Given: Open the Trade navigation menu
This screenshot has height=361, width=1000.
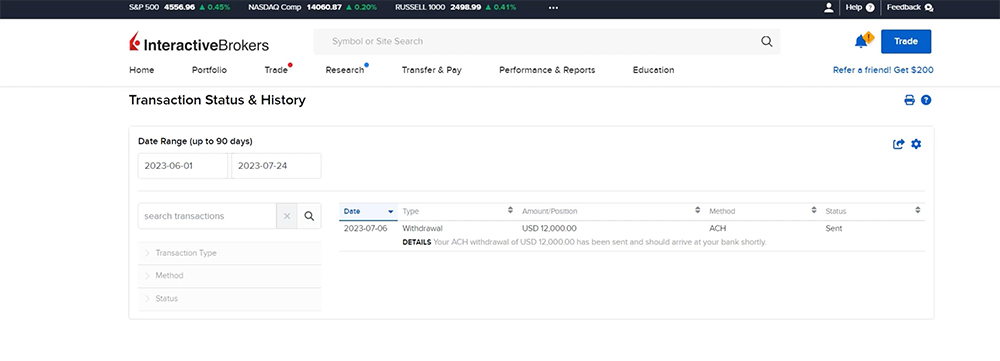Looking at the screenshot, I should point(276,70).
